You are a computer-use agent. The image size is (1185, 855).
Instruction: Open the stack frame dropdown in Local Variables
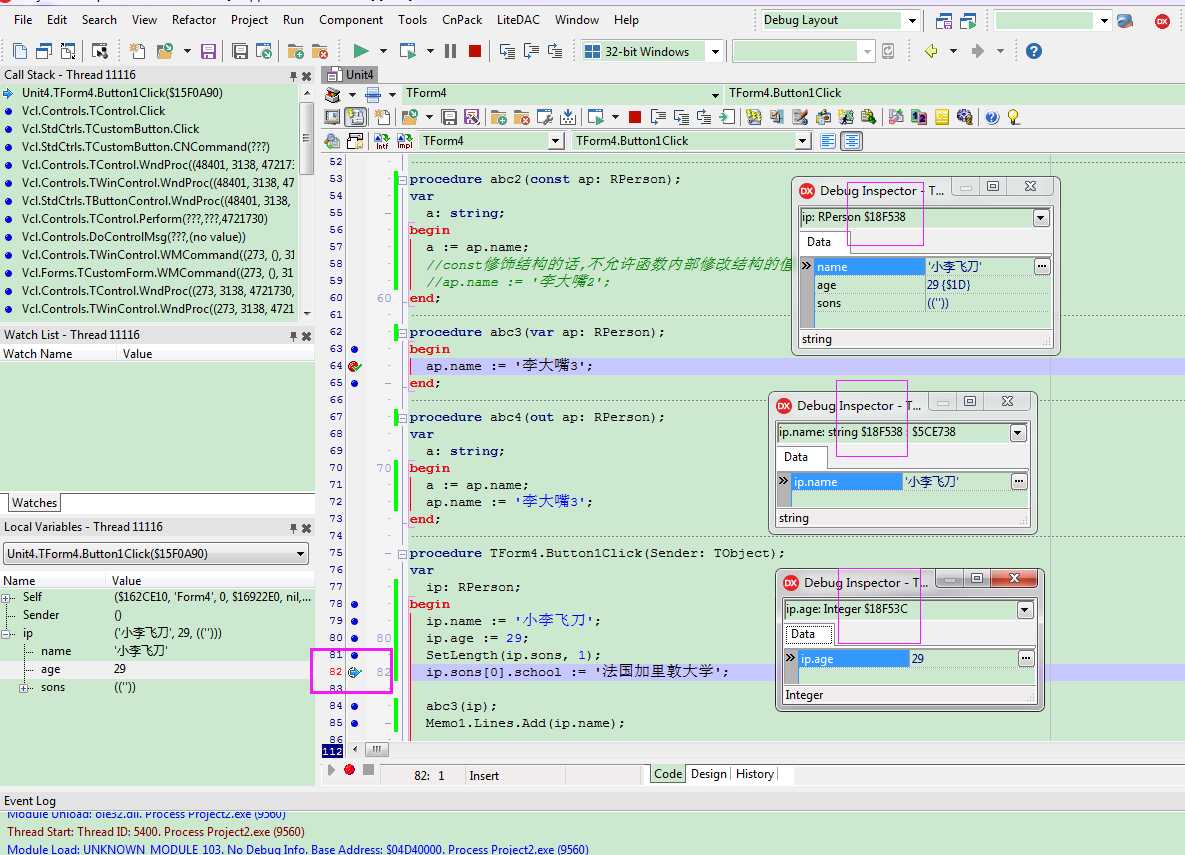click(301, 554)
